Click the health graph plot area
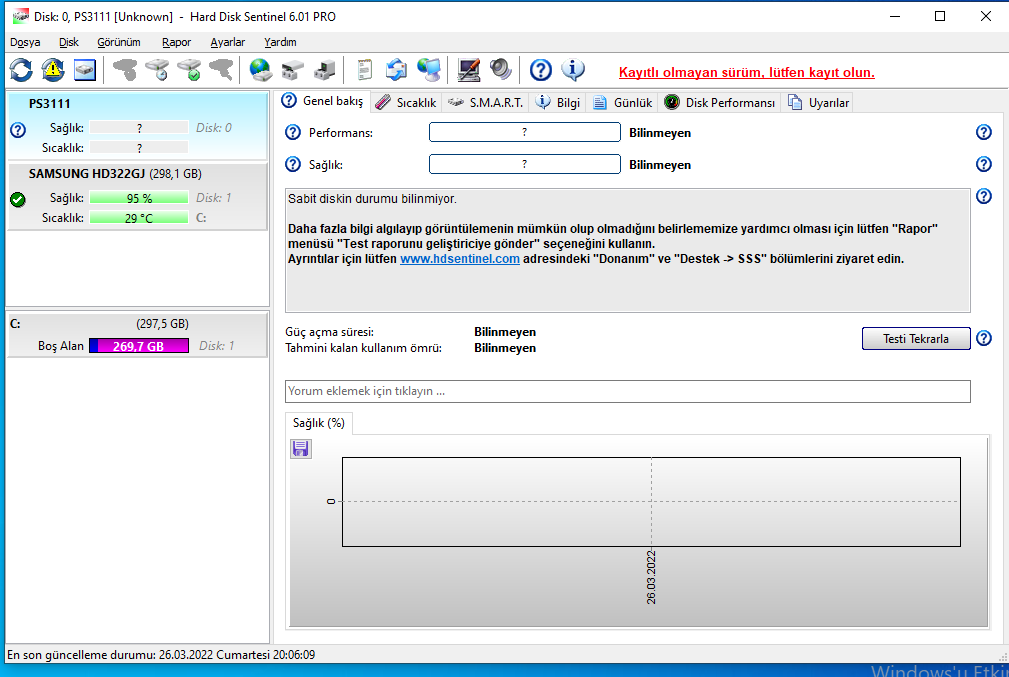This screenshot has height=677, width=1009. coord(651,502)
